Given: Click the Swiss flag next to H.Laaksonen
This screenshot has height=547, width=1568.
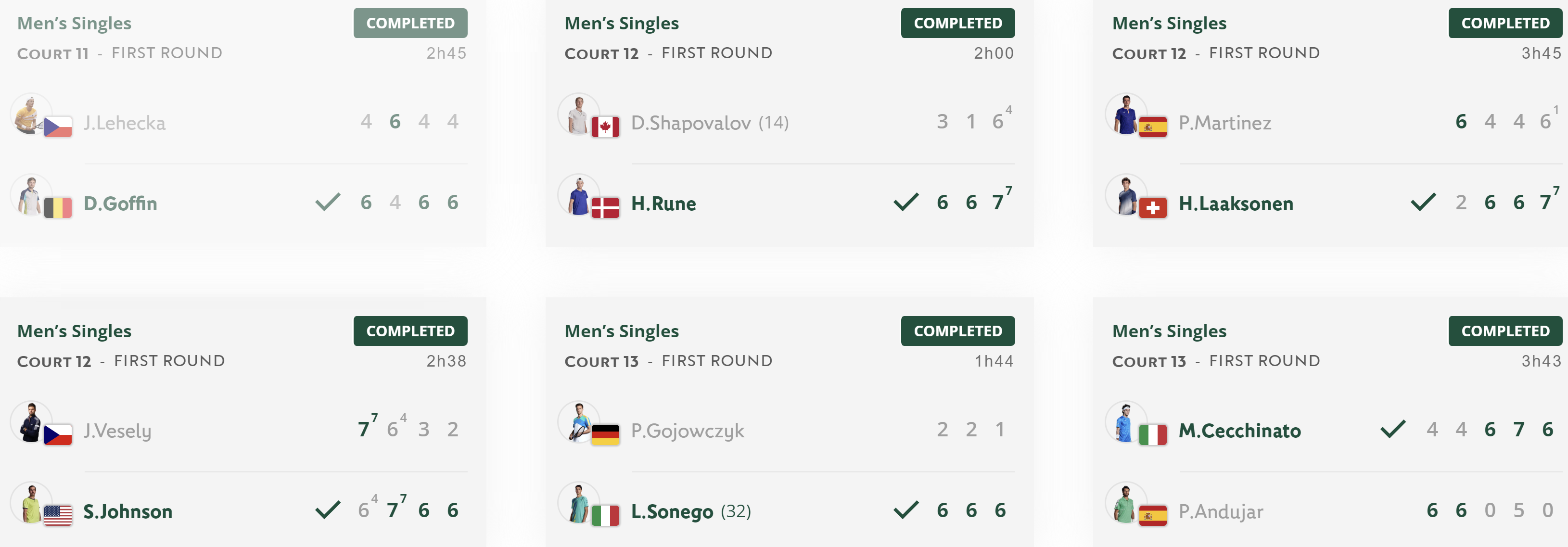Looking at the screenshot, I should coord(1152,207).
